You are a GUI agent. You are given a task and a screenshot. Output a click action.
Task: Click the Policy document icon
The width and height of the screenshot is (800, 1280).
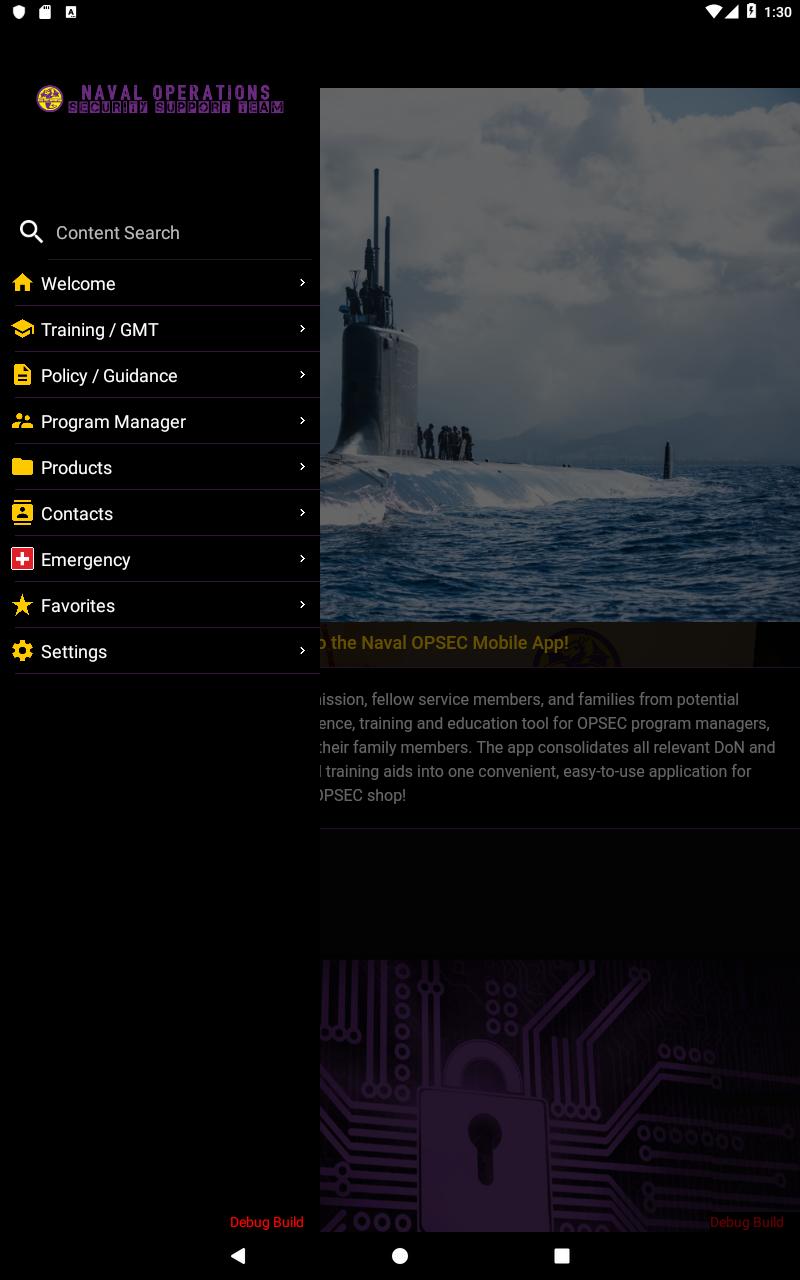coord(22,375)
